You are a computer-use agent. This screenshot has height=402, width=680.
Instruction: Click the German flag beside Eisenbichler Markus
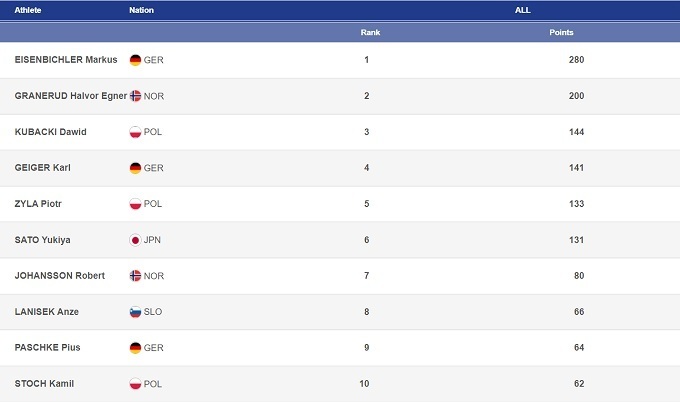pos(135,60)
